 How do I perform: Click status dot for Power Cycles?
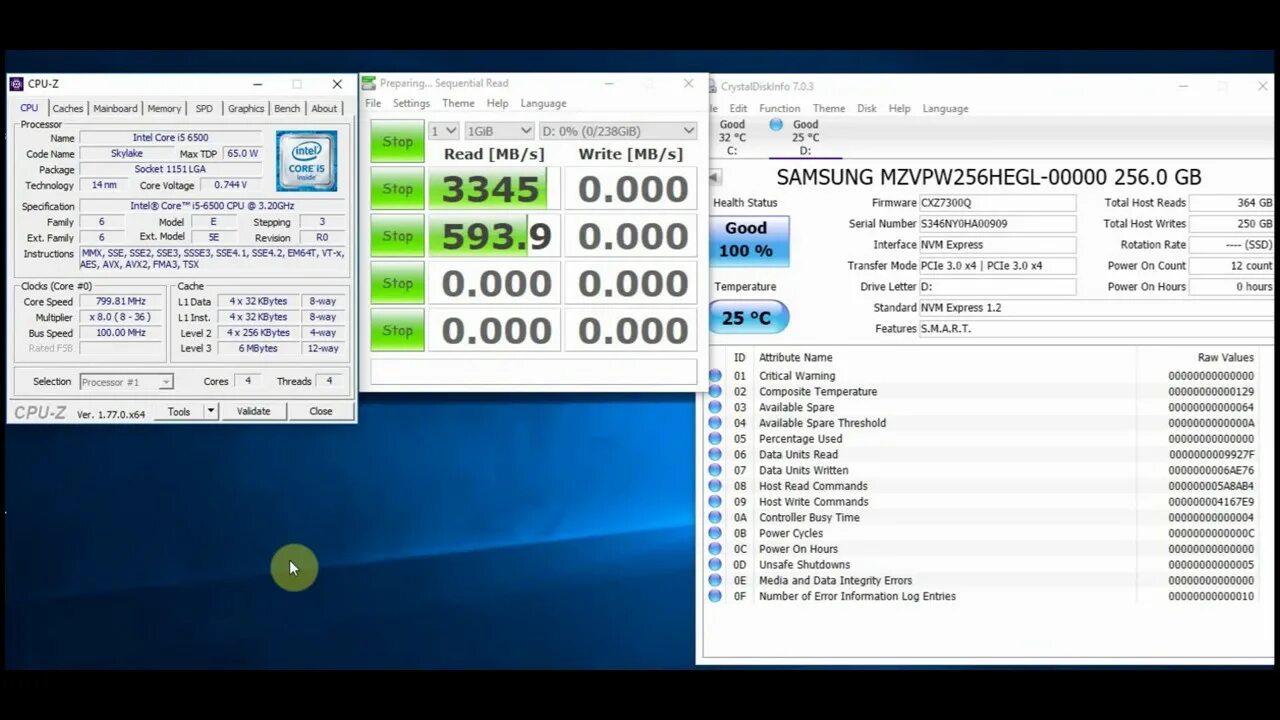[715, 533]
